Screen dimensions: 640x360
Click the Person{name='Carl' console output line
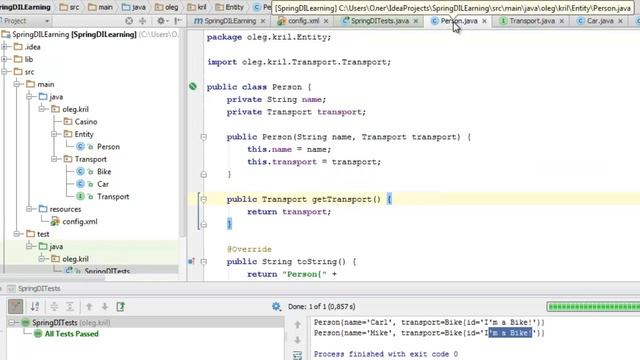(429, 322)
